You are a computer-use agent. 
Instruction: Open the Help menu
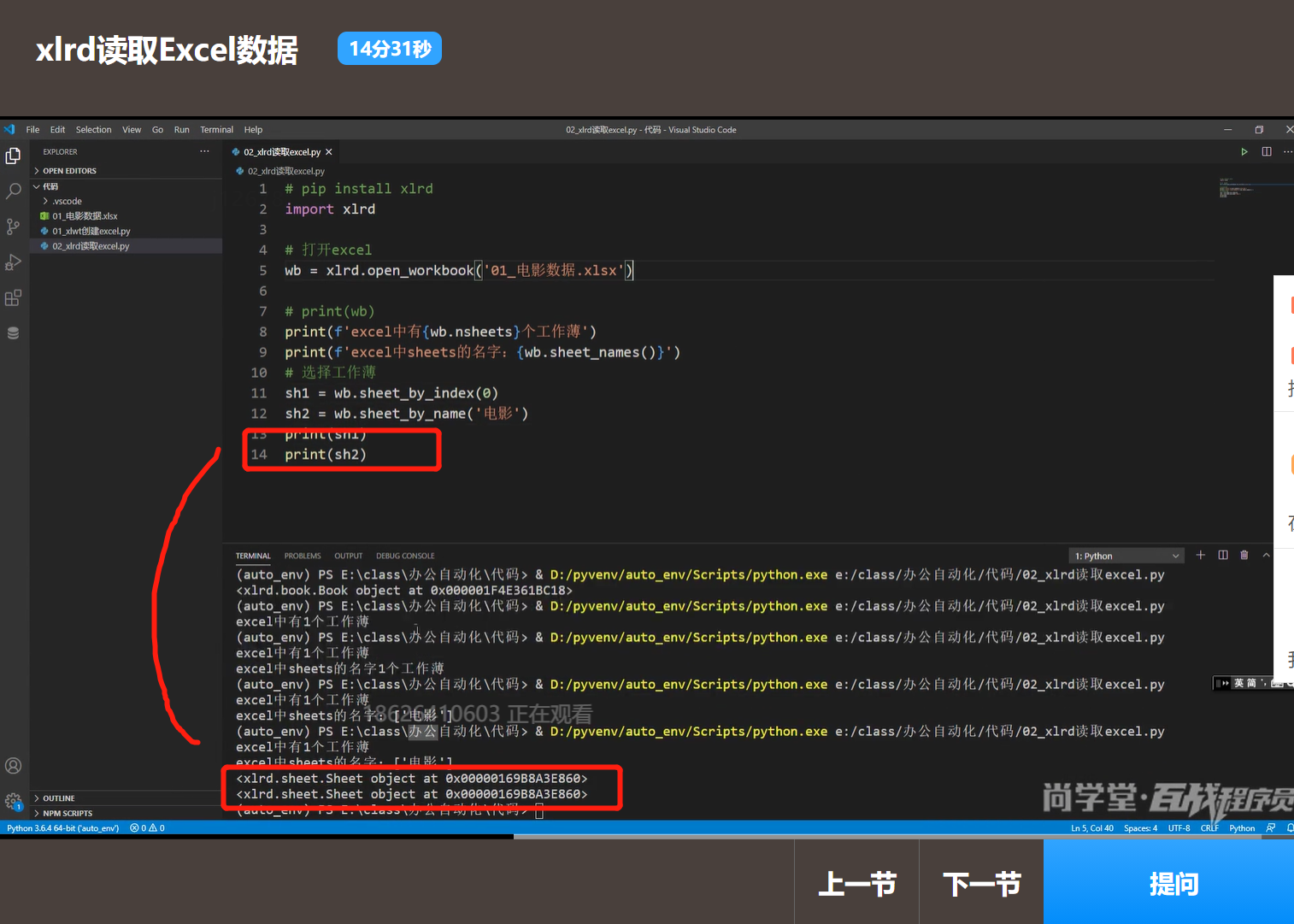tap(253, 130)
